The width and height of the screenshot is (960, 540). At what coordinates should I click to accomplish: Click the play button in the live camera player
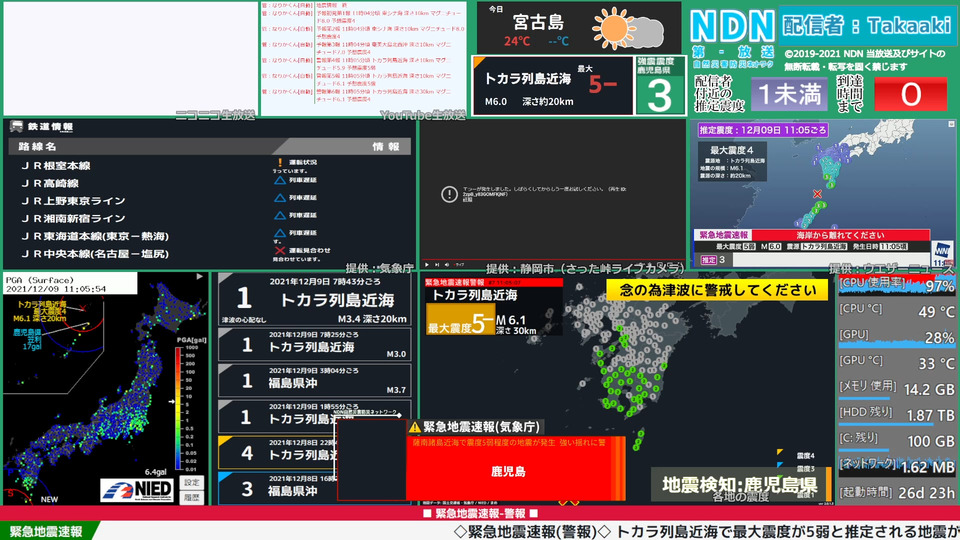427,264
